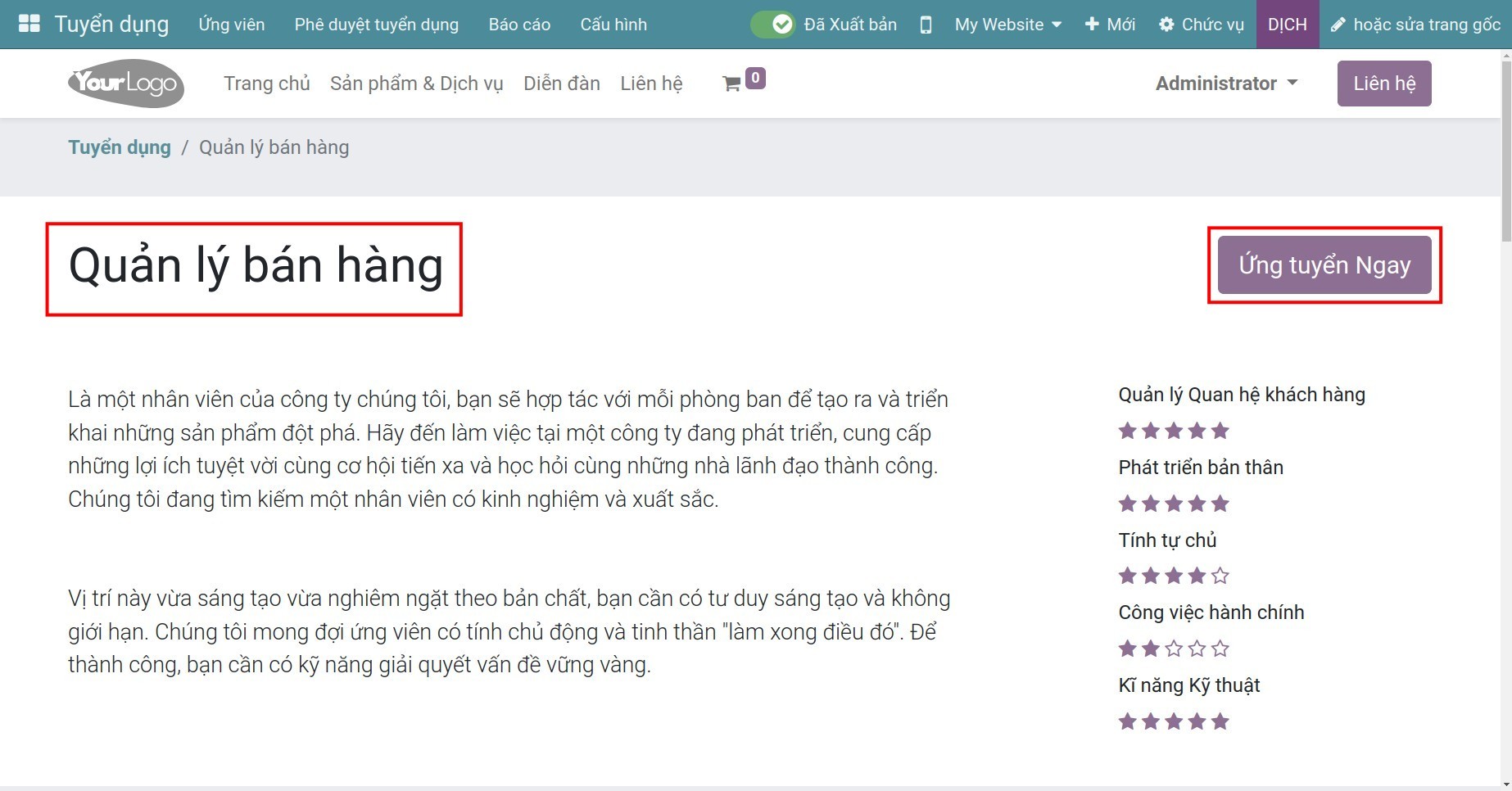
Task: Click the mobile preview icon
Action: point(926,25)
